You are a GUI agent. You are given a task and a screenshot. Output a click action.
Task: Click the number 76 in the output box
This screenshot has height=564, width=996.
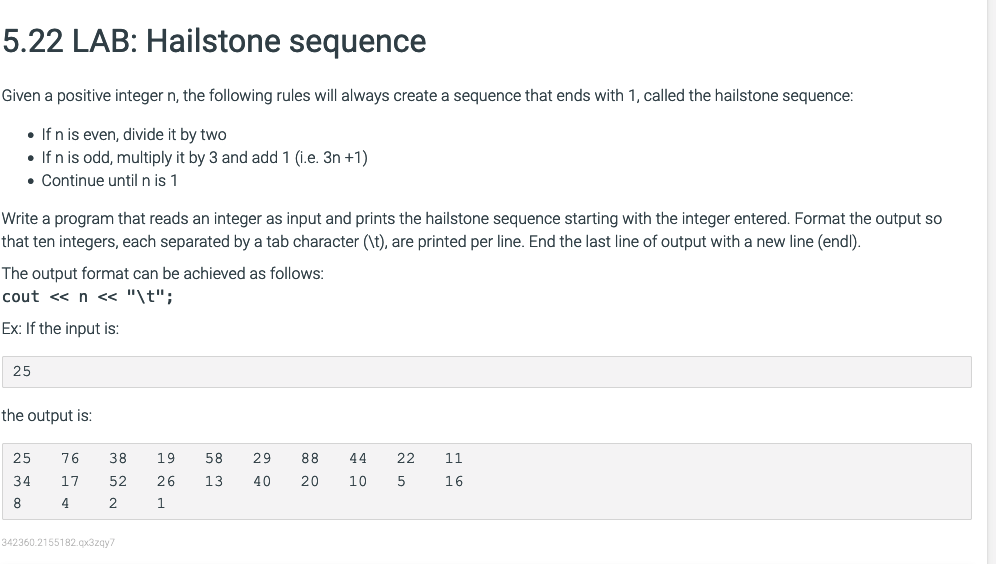(70, 458)
